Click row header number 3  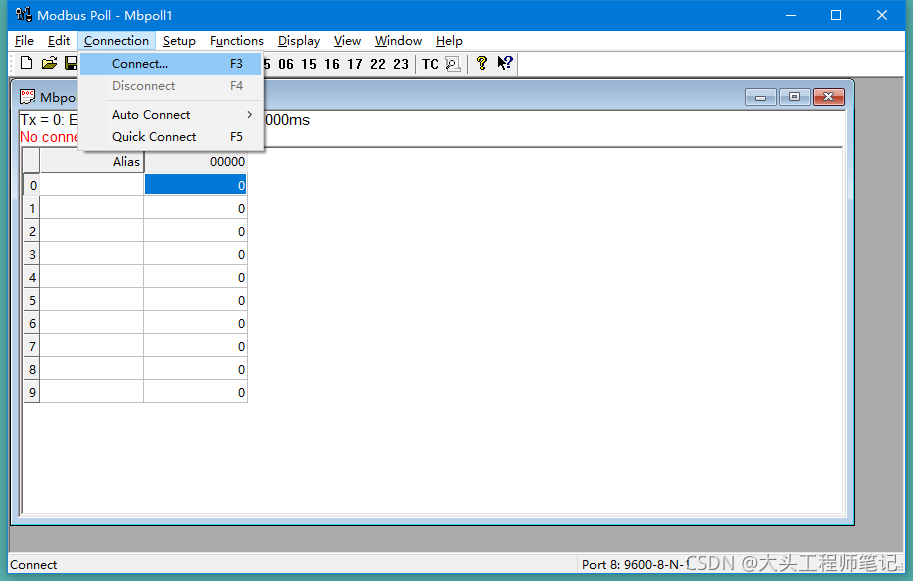32,254
